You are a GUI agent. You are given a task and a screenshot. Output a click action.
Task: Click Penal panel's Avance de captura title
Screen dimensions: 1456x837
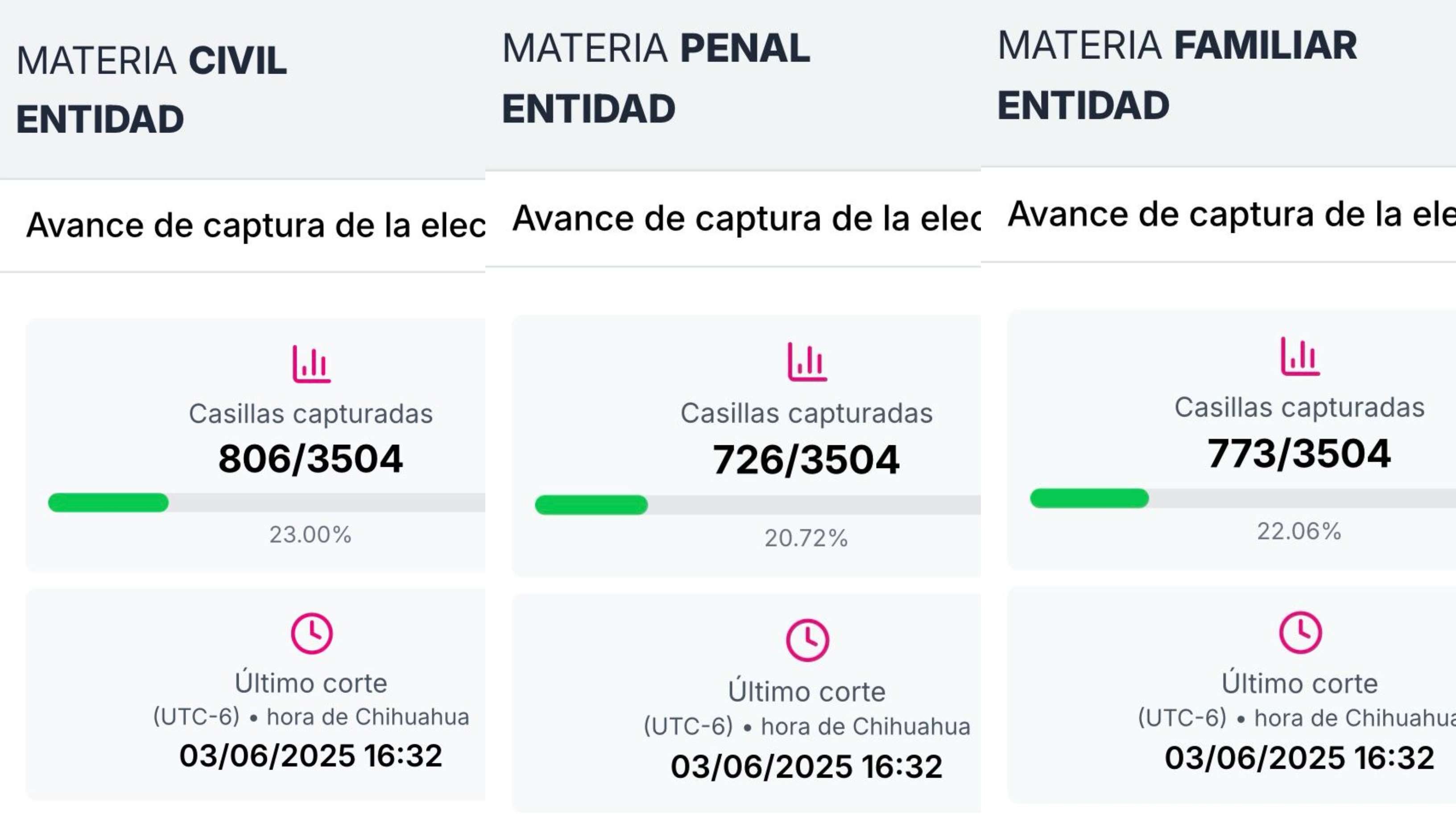coord(746,219)
